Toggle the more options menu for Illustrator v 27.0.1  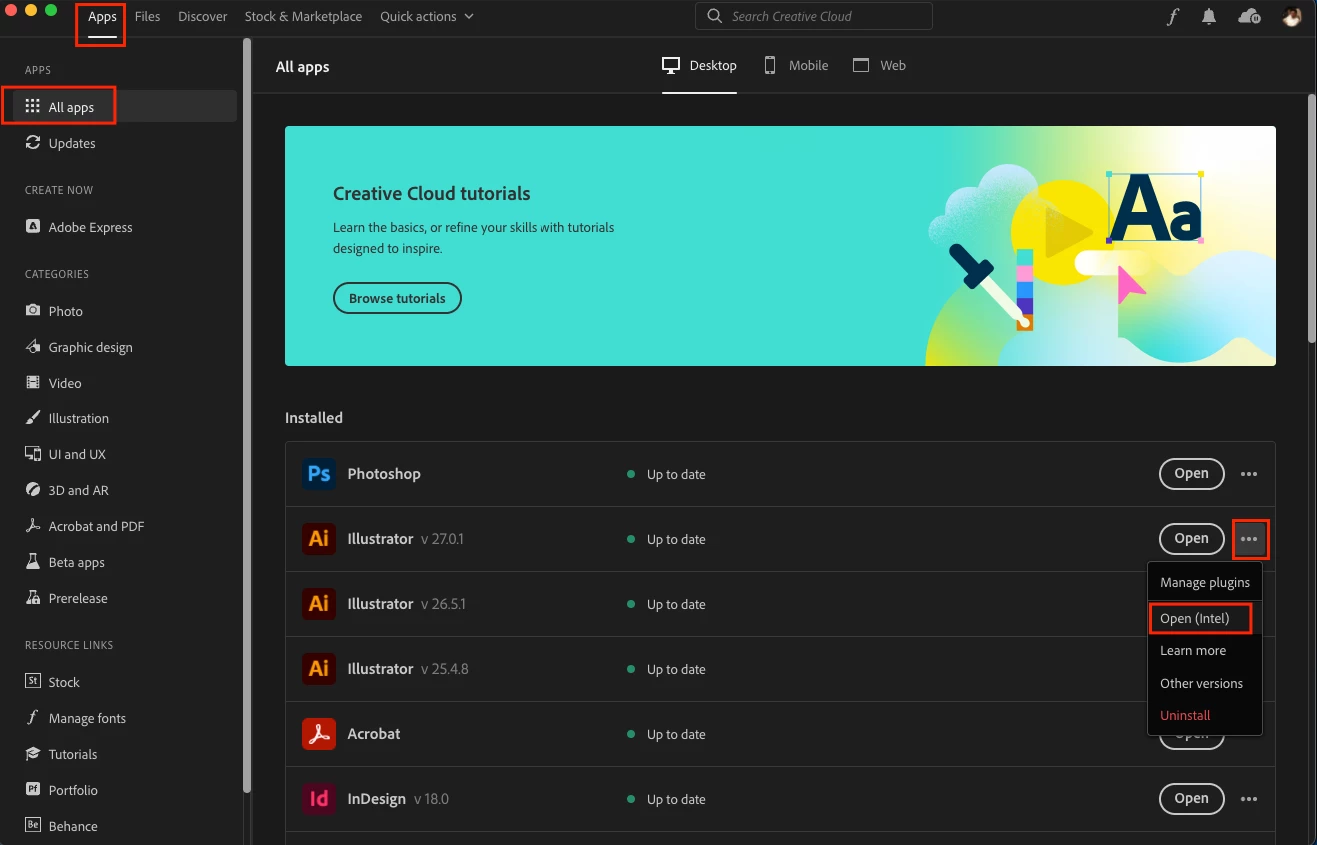1250,539
